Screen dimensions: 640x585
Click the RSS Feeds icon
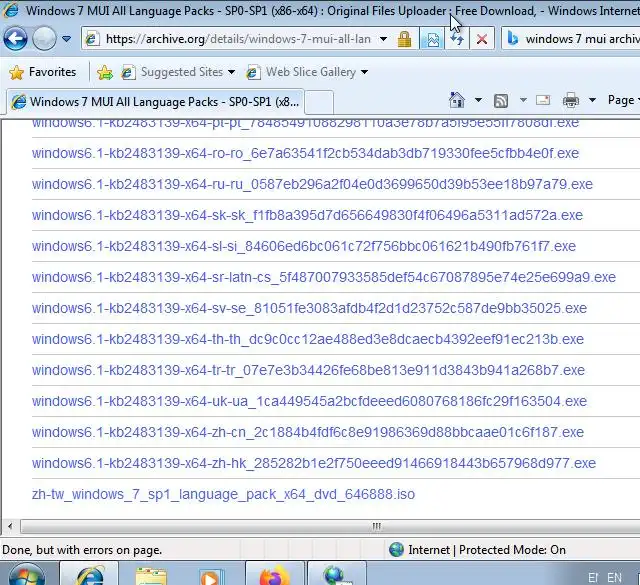click(501, 100)
